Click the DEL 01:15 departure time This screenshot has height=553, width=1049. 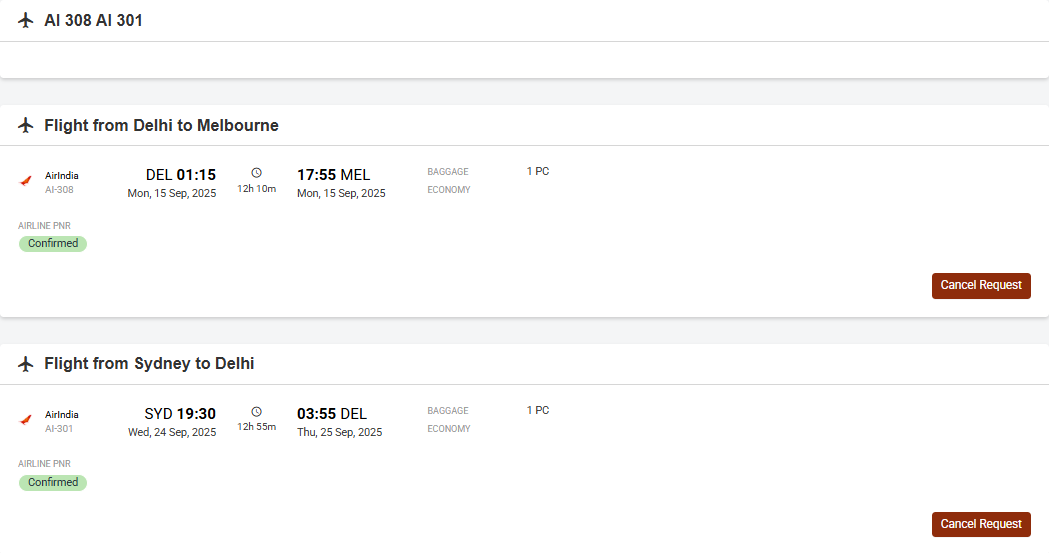click(x=181, y=175)
